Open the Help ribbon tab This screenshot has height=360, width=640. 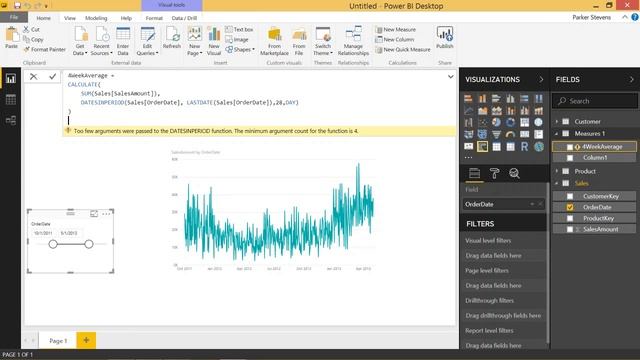(126, 18)
